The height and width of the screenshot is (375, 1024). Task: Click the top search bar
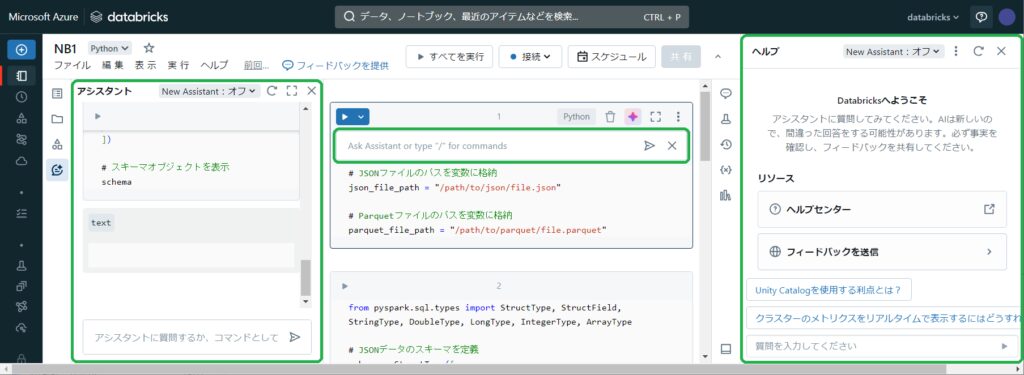512,17
